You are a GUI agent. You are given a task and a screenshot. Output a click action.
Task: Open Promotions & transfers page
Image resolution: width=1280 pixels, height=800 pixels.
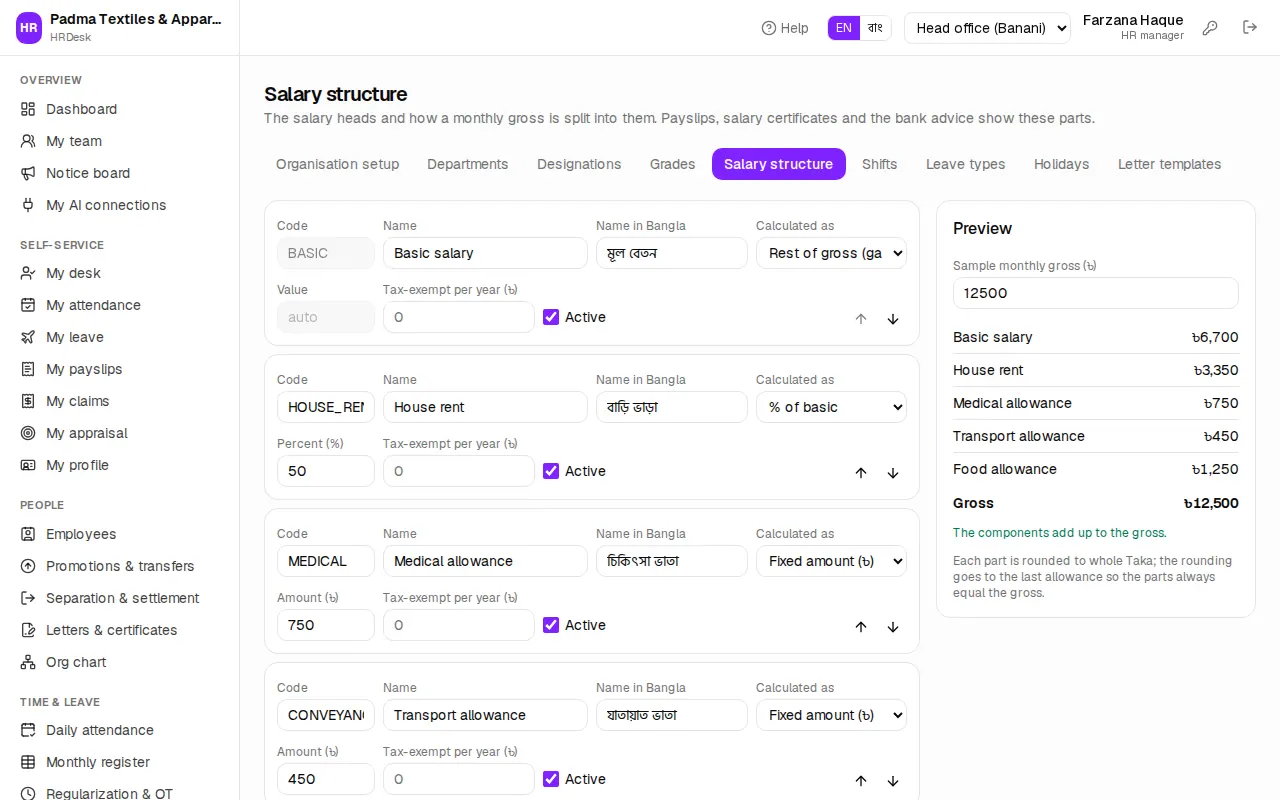click(x=120, y=566)
